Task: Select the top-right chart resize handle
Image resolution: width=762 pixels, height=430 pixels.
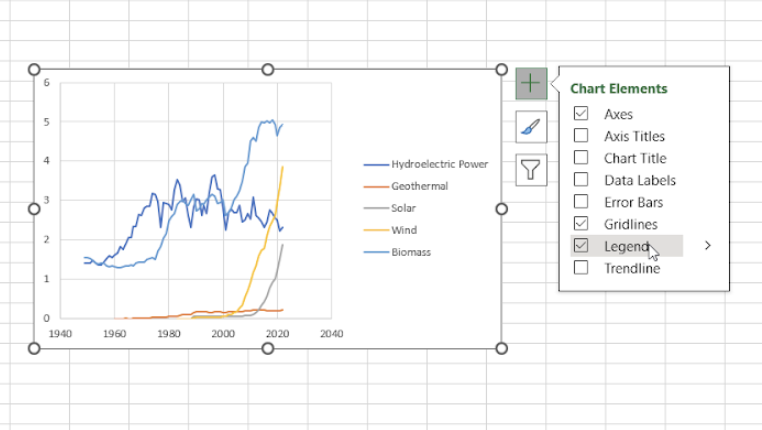Action: click(x=502, y=69)
